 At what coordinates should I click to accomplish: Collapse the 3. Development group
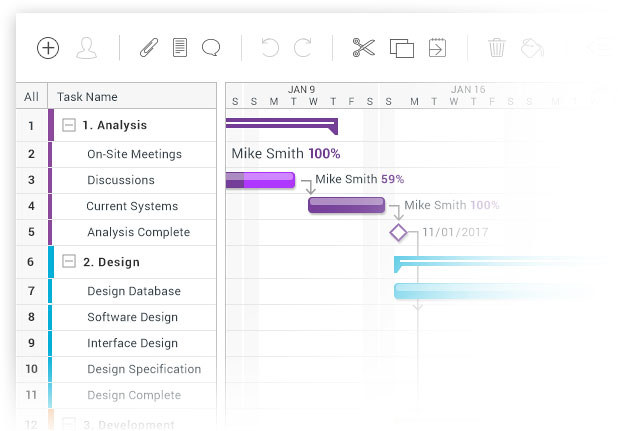click(69, 424)
